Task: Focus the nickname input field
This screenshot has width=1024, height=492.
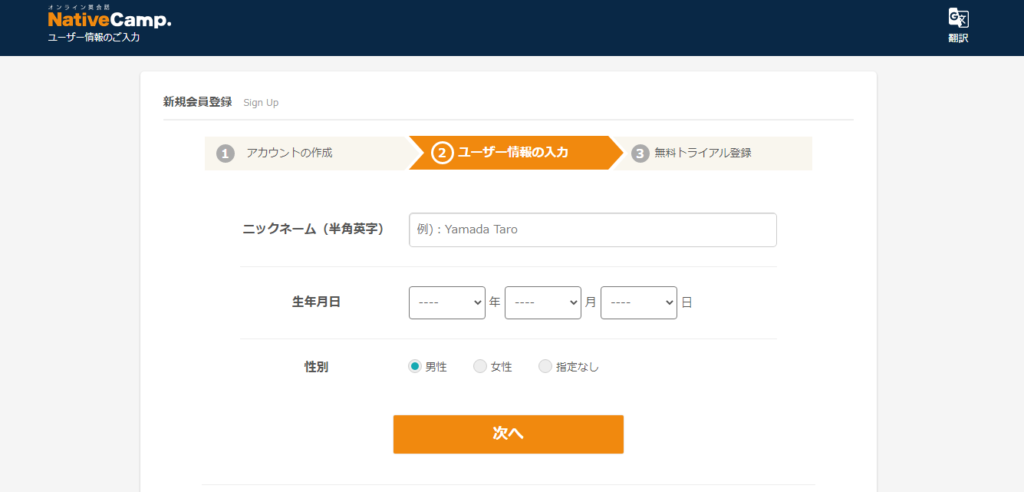Action: pyautogui.click(x=593, y=230)
